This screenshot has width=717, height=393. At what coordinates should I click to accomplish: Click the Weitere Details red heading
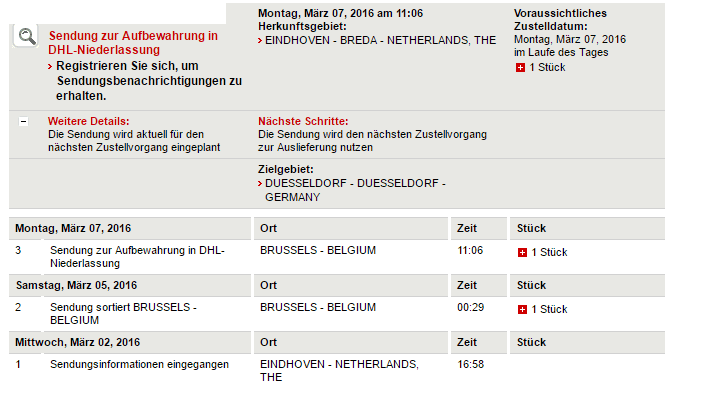pyautogui.click(x=89, y=121)
